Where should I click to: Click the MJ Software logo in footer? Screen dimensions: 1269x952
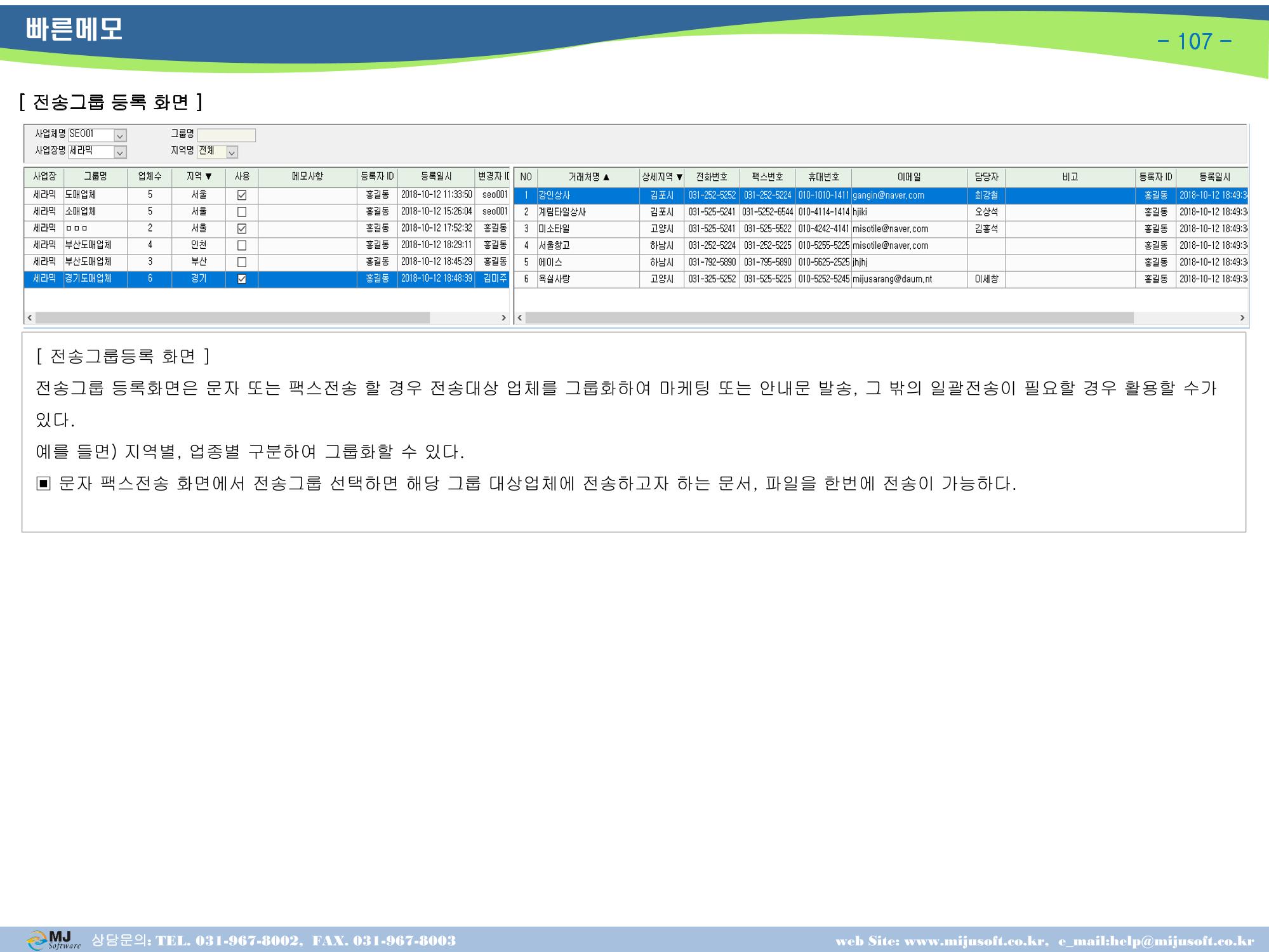click(53, 940)
